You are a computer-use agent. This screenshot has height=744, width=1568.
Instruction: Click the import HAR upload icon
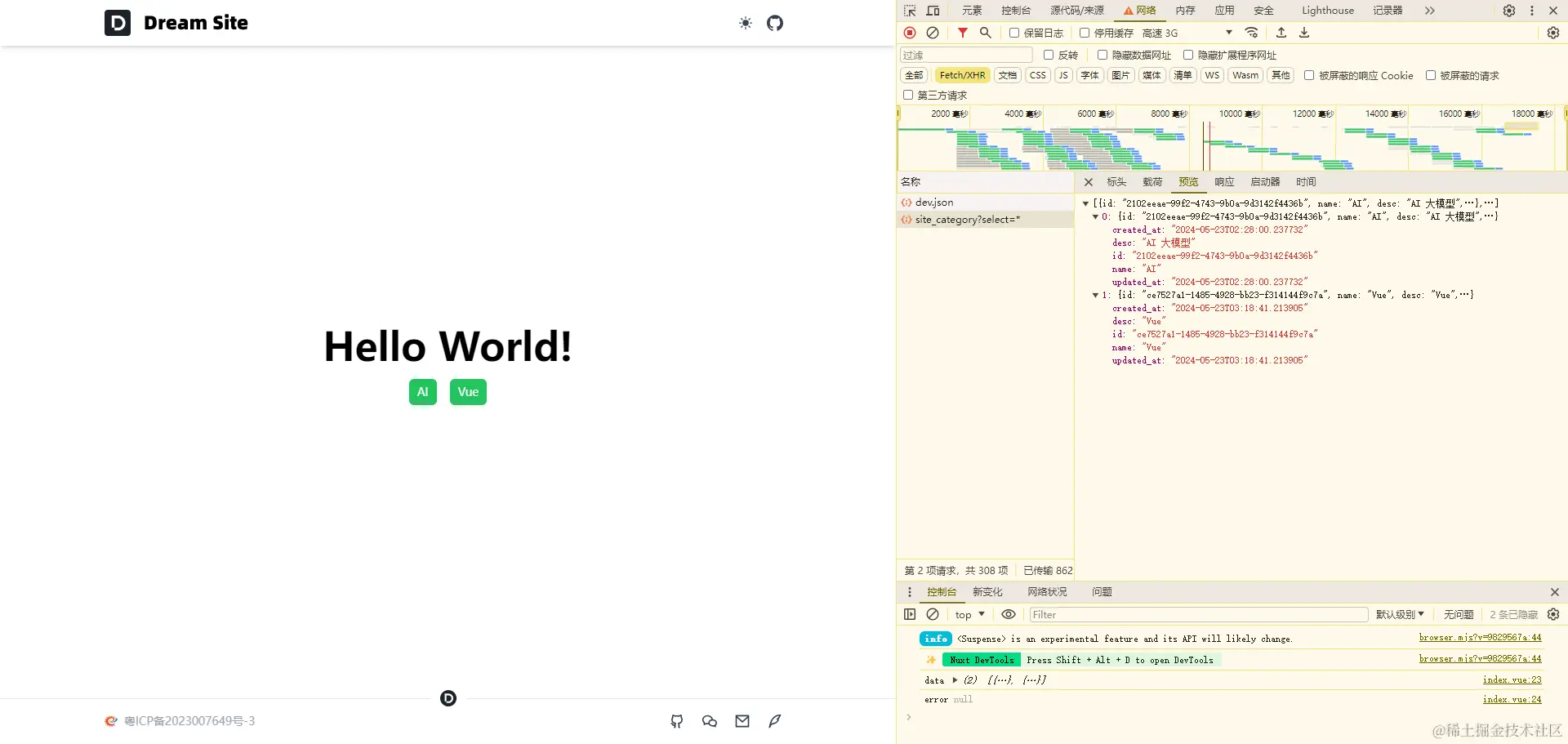(x=1281, y=33)
